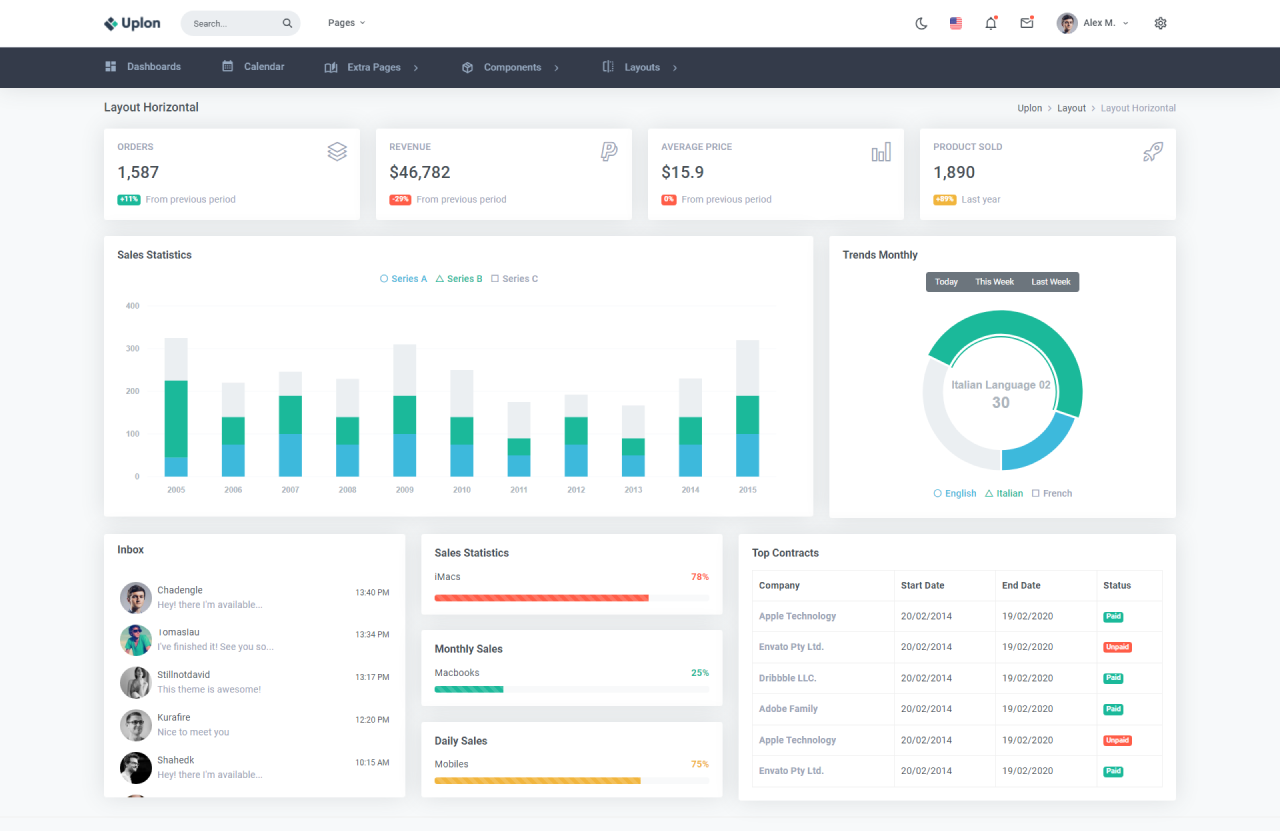1280x831 pixels.
Task: Click the Calendar icon in navbar
Action: point(228,67)
